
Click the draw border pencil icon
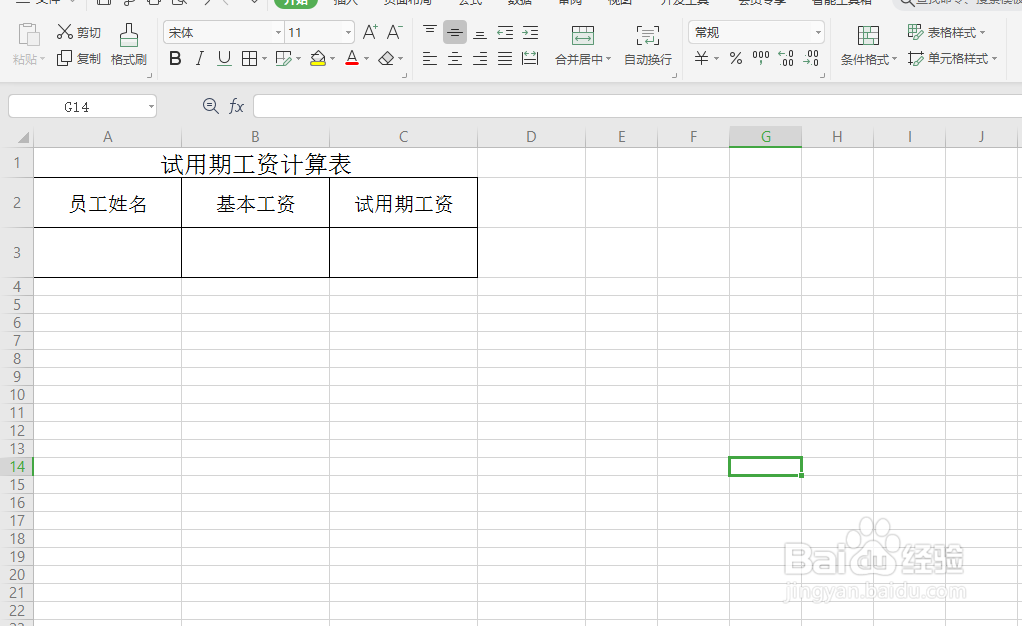[283, 59]
